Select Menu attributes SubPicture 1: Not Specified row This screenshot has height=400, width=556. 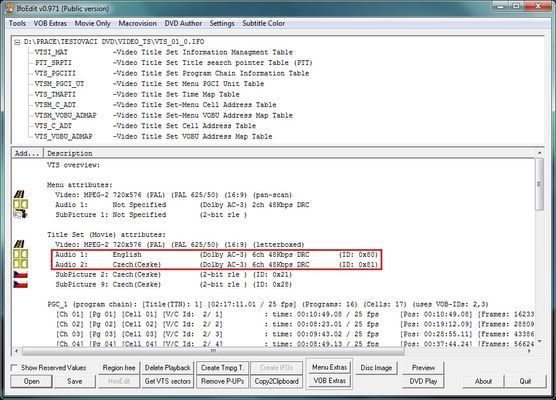(x=151, y=215)
